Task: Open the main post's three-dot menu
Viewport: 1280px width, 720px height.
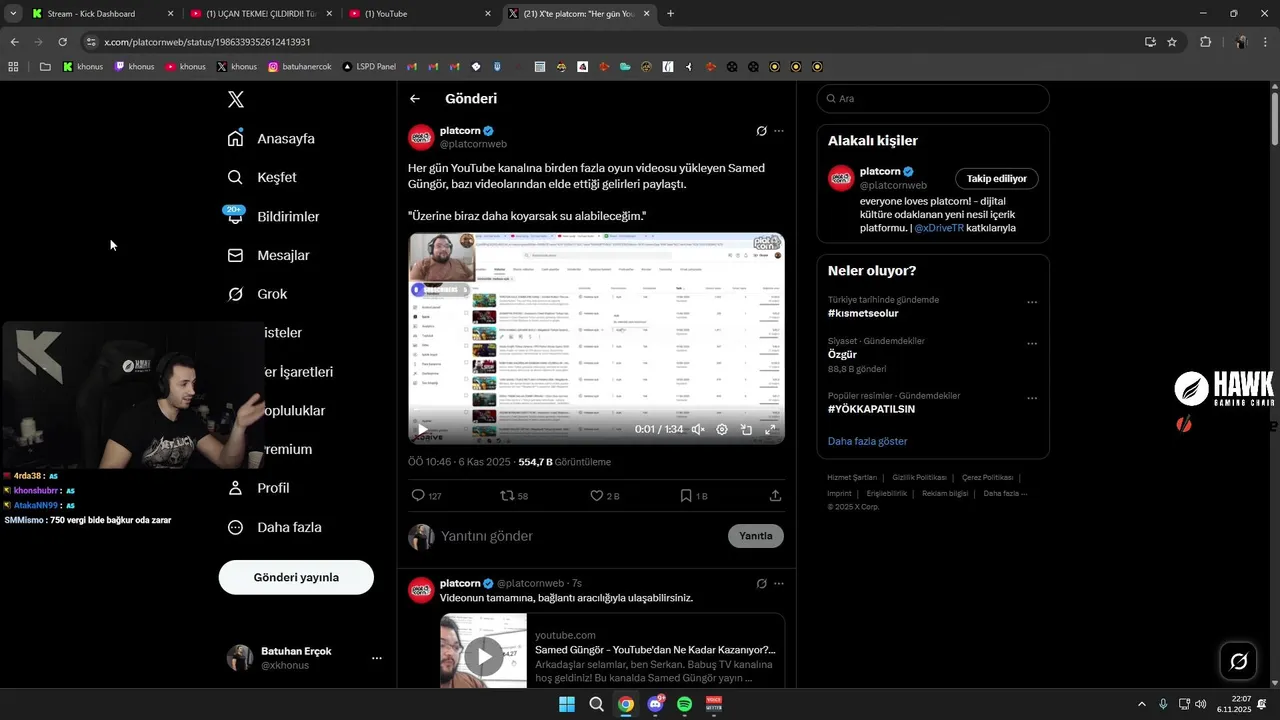Action: [779, 131]
